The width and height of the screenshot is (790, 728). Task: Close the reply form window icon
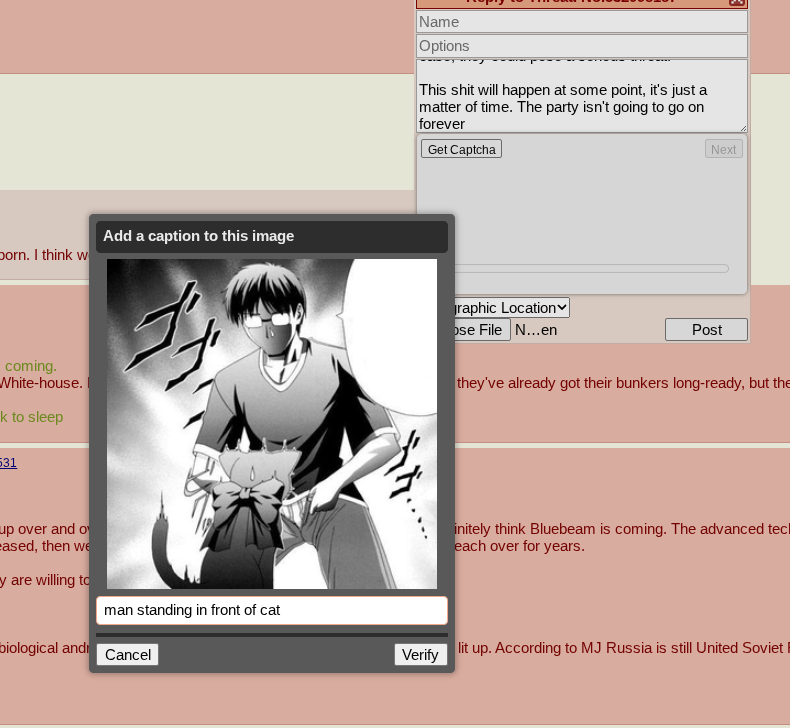pos(737,2)
